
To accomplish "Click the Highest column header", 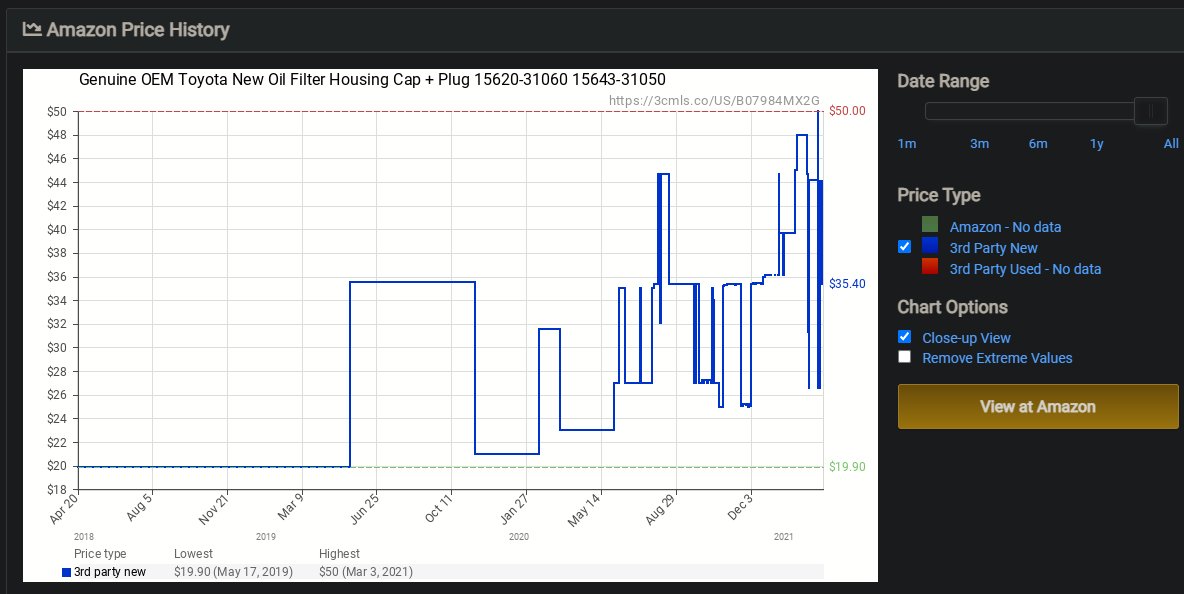I will point(340,554).
